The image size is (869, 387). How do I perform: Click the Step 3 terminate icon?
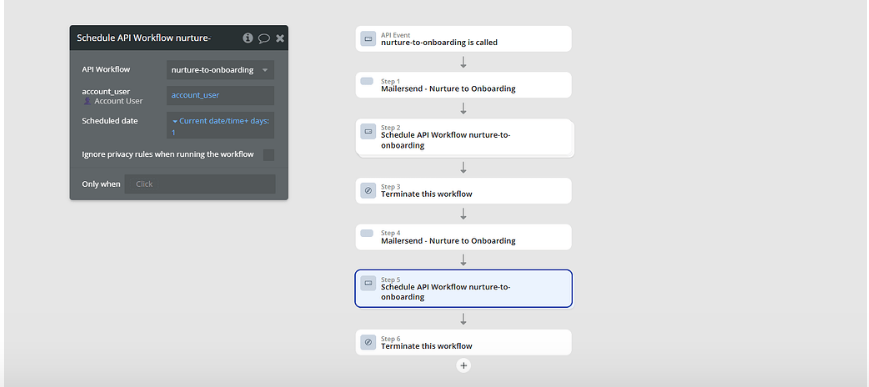(368, 191)
